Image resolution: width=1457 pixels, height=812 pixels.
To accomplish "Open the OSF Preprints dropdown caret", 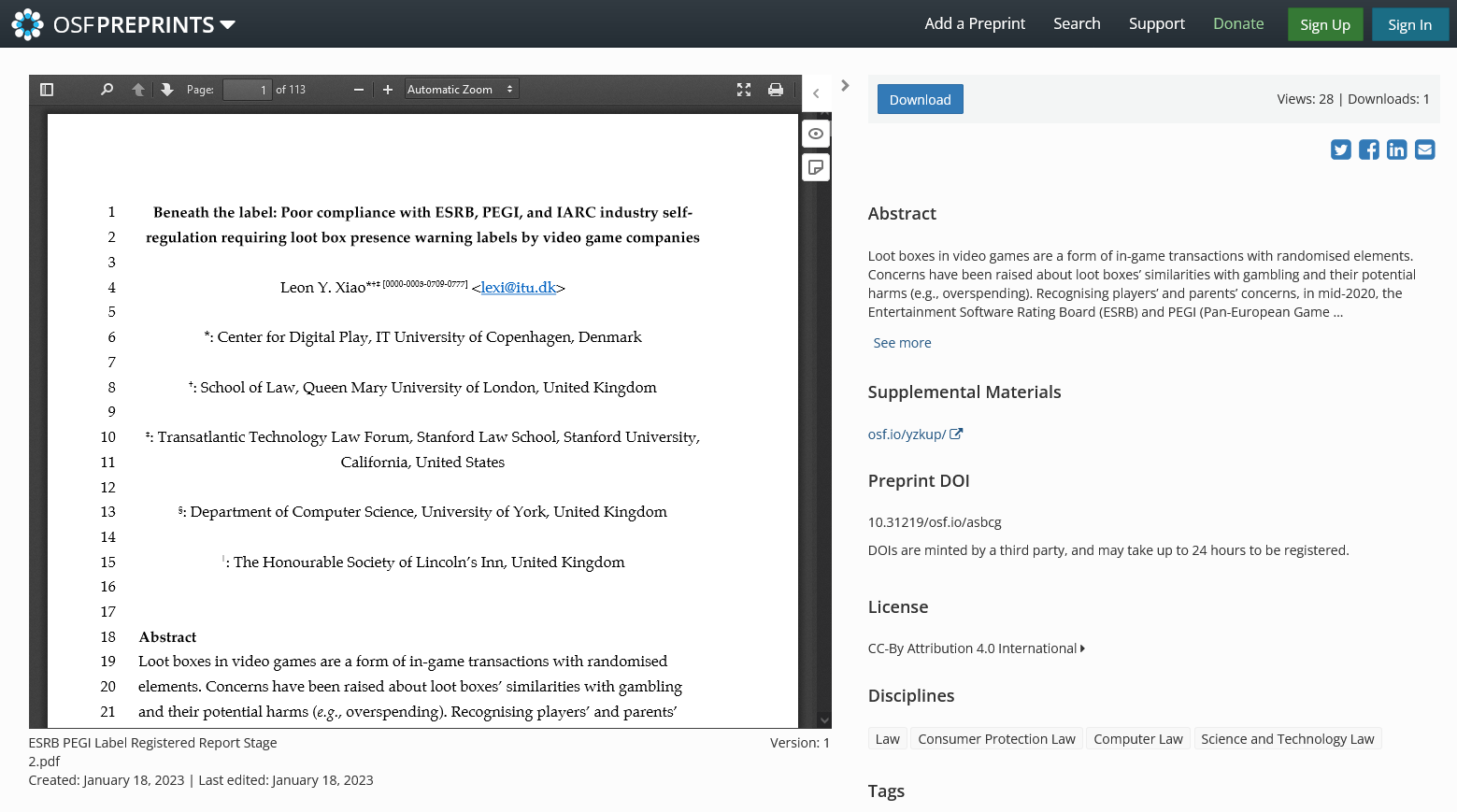I will 227,25.
